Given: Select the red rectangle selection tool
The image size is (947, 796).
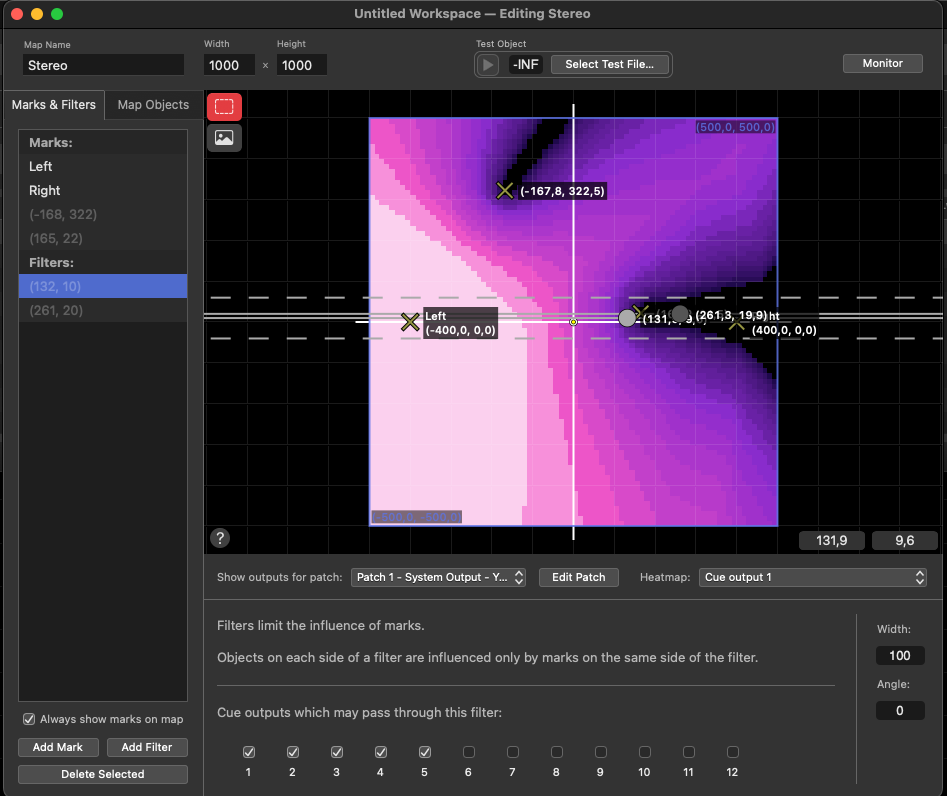Looking at the screenshot, I should [224, 107].
